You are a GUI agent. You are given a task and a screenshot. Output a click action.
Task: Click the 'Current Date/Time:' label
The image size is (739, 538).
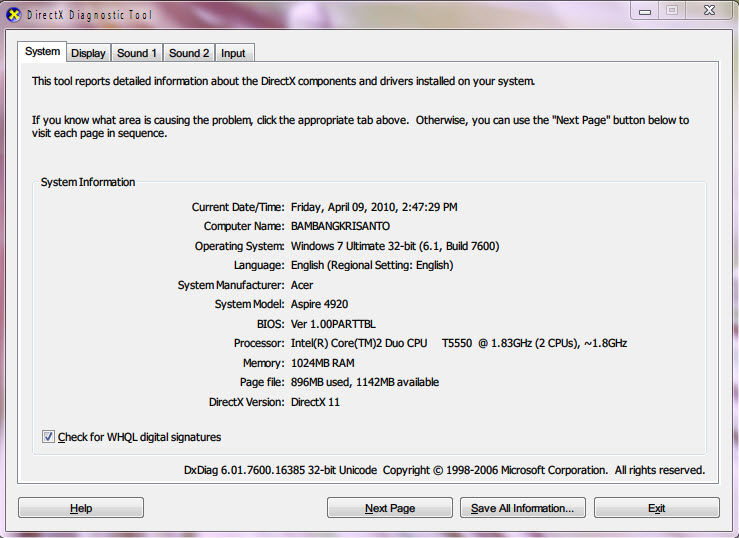(x=238, y=207)
